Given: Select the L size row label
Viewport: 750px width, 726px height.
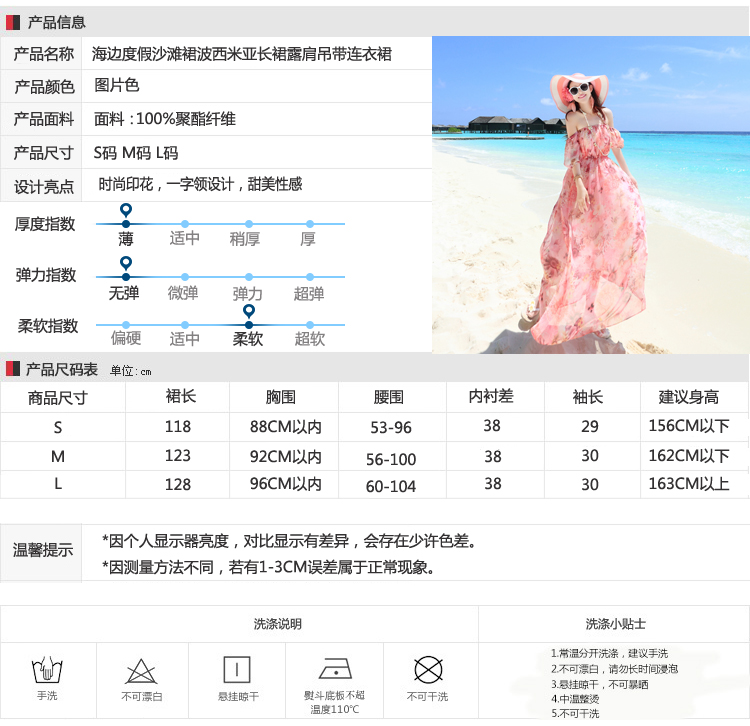Looking at the screenshot, I should click(x=58, y=484).
